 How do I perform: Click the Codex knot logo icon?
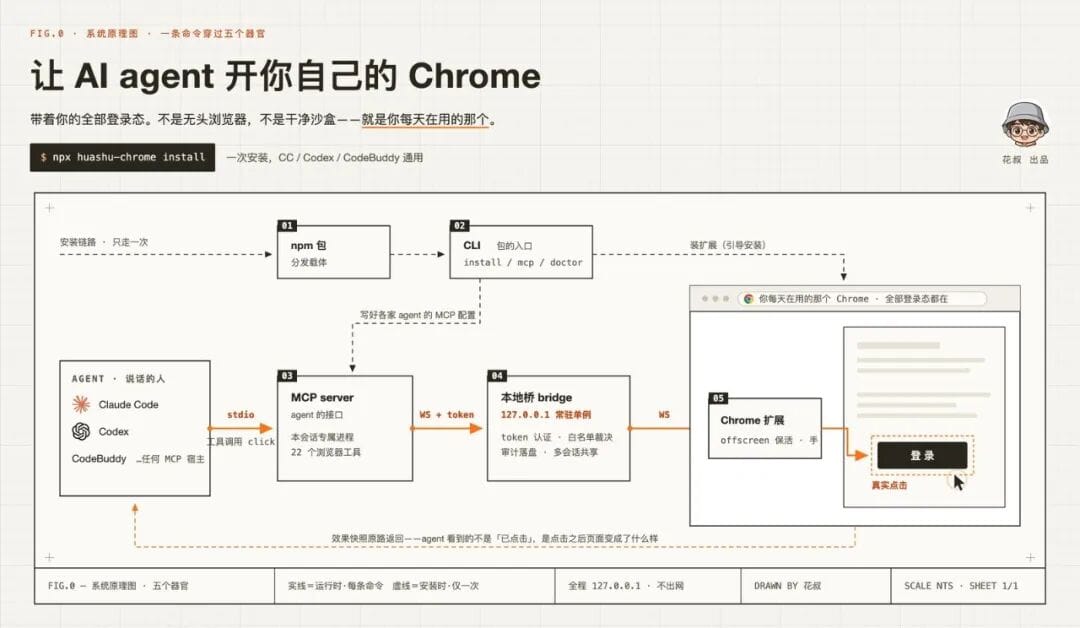81,431
